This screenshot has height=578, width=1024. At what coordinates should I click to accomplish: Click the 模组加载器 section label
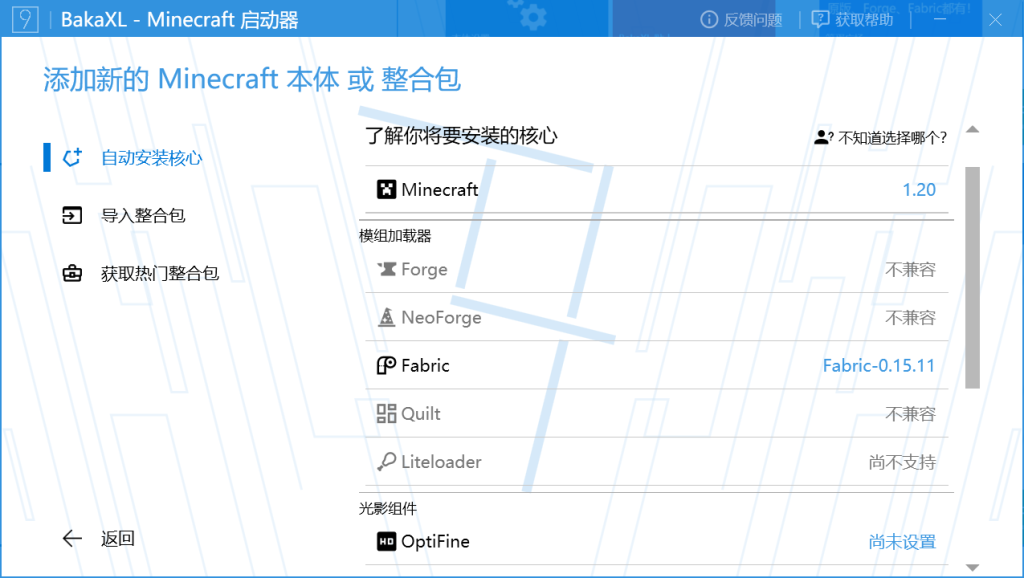[x=395, y=236]
